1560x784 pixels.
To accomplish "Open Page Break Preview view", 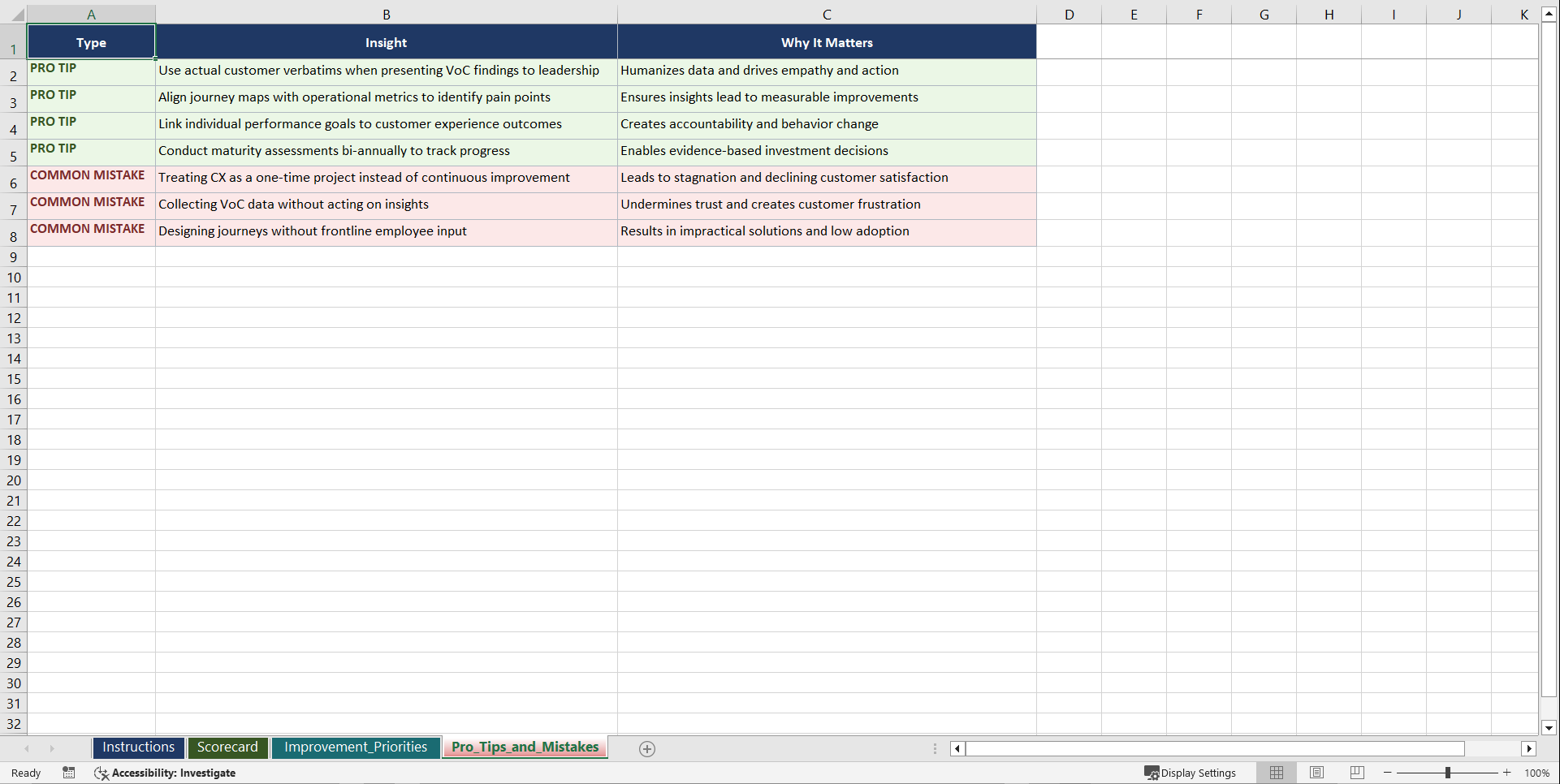I will (x=1356, y=773).
